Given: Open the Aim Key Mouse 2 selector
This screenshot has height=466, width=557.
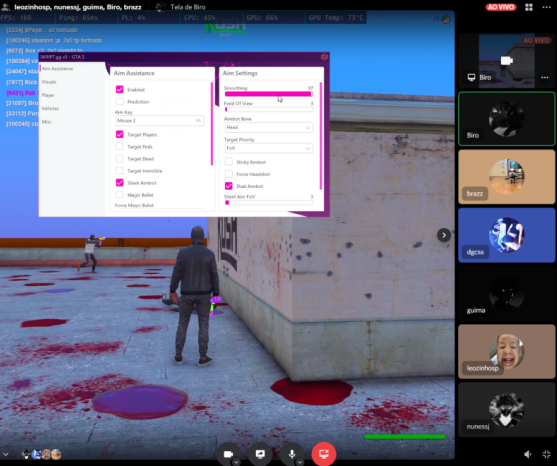Looking at the screenshot, I should pyautogui.click(x=159, y=121).
